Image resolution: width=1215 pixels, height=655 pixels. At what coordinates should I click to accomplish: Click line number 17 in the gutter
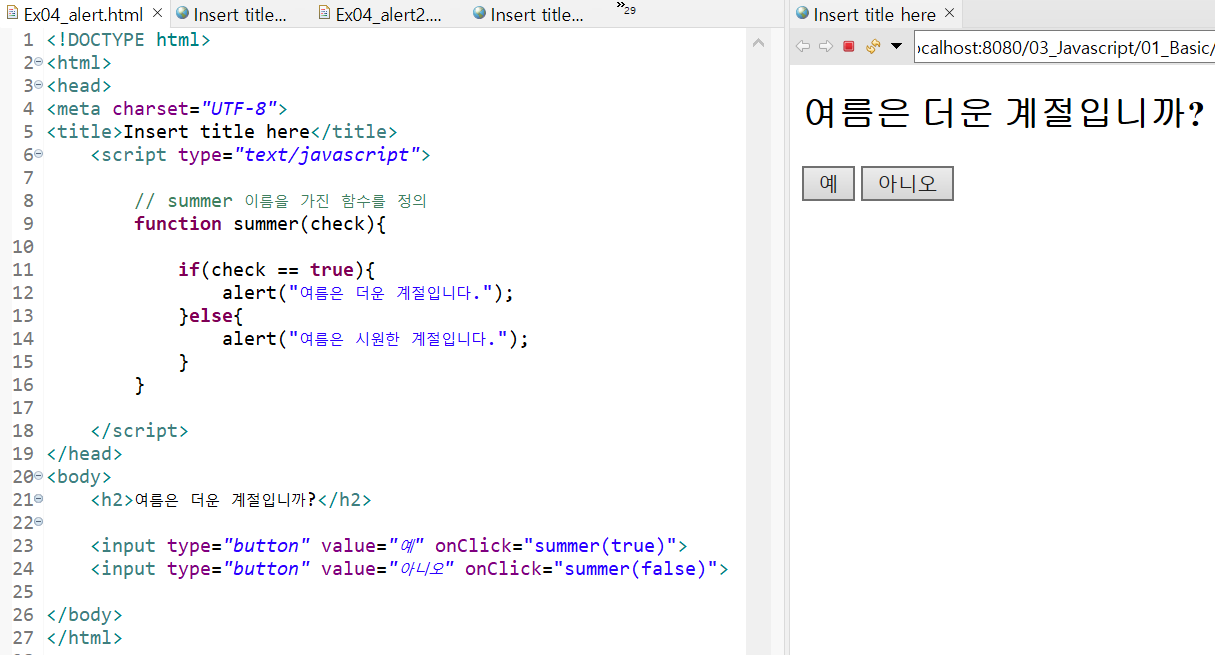point(23,408)
